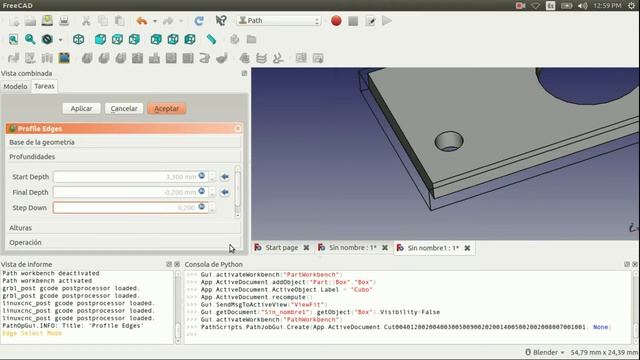Image resolution: width=640 pixels, height=360 pixels.
Task: Adjust Step Down spinner arrows
Action: 212,208
